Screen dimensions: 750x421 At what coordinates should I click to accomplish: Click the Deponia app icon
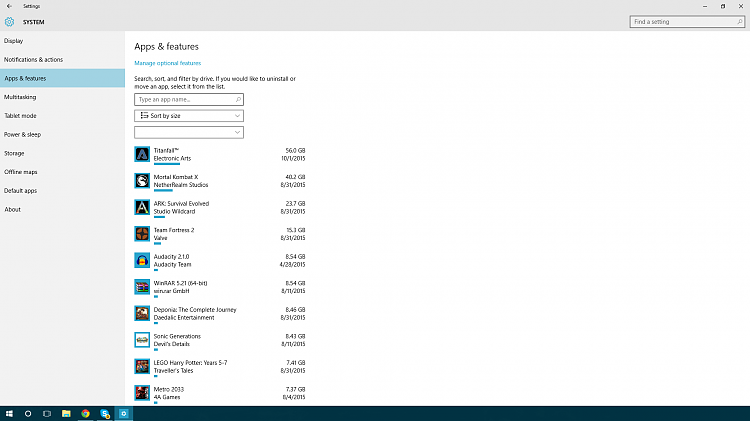coord(142,313)
